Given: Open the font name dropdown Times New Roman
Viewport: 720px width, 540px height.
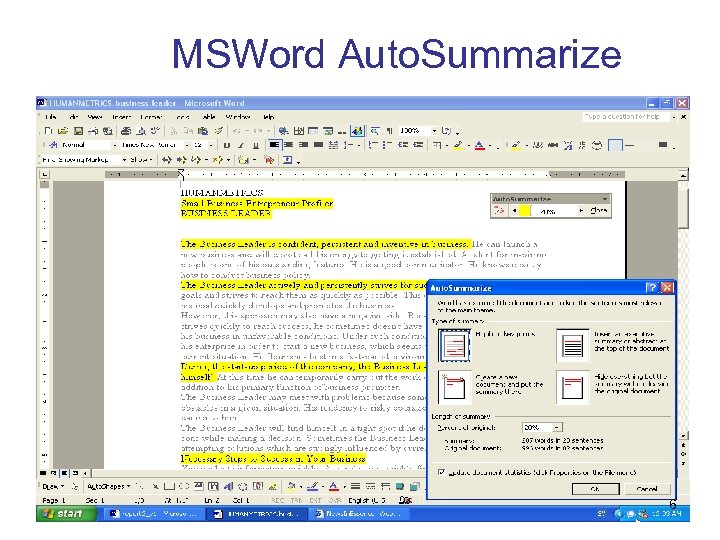Looking at the screenshot, I should [187, 146].
